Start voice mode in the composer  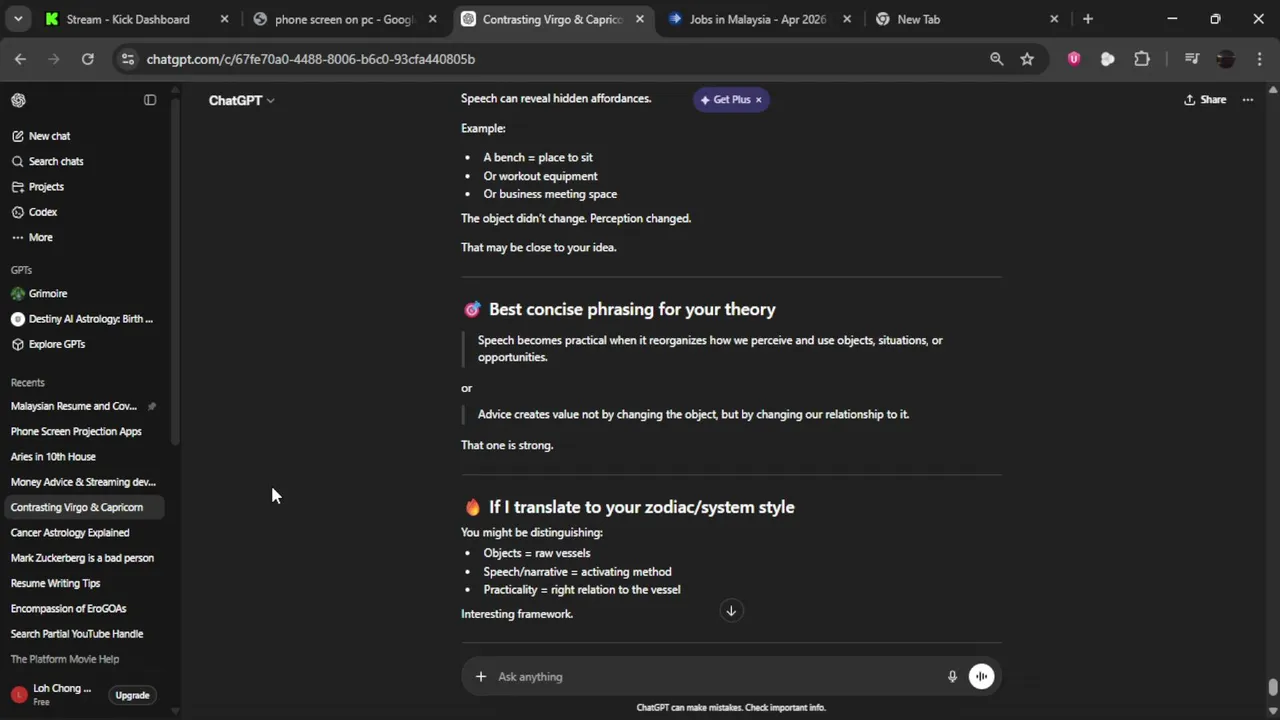981,677
